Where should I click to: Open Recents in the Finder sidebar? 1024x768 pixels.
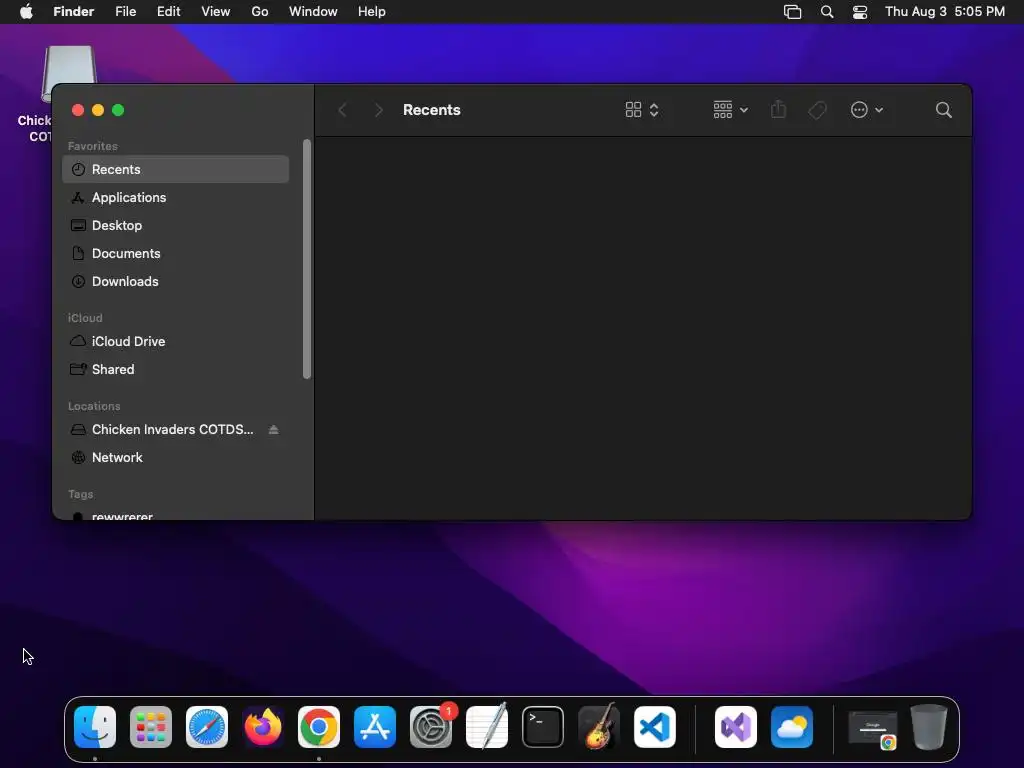[x=175, y=169]
